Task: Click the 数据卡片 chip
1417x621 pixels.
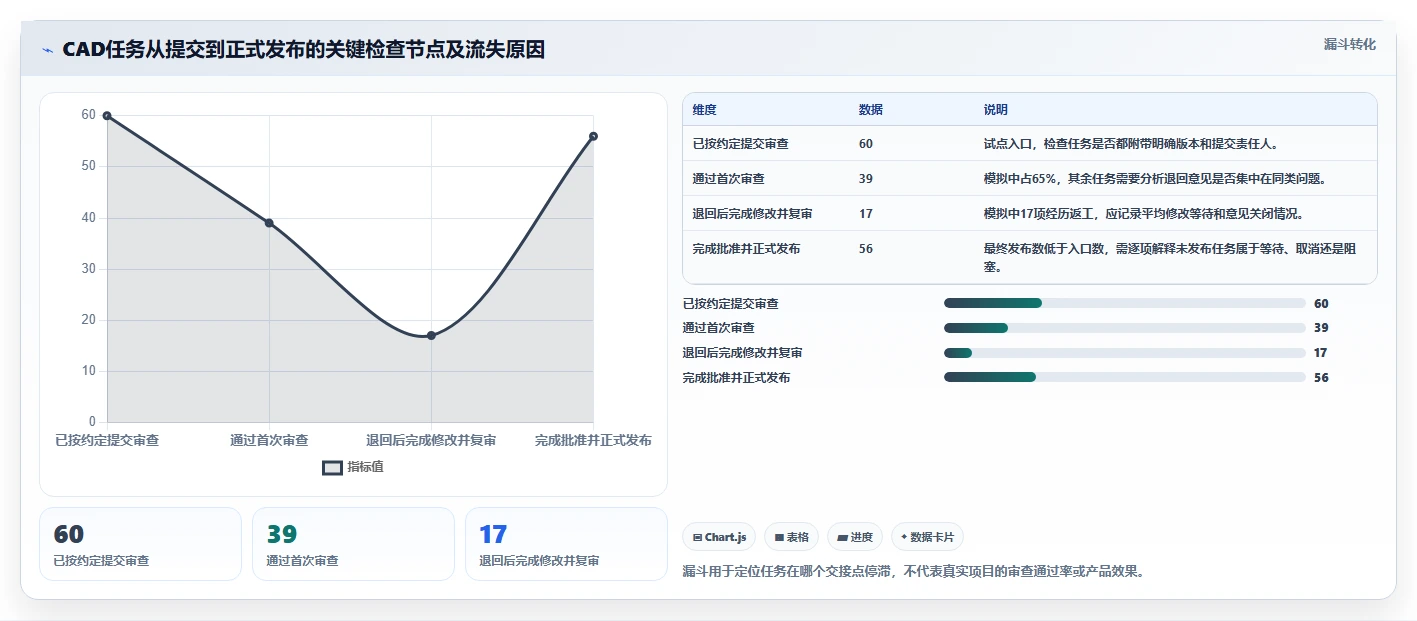Action: coord(927,537)
